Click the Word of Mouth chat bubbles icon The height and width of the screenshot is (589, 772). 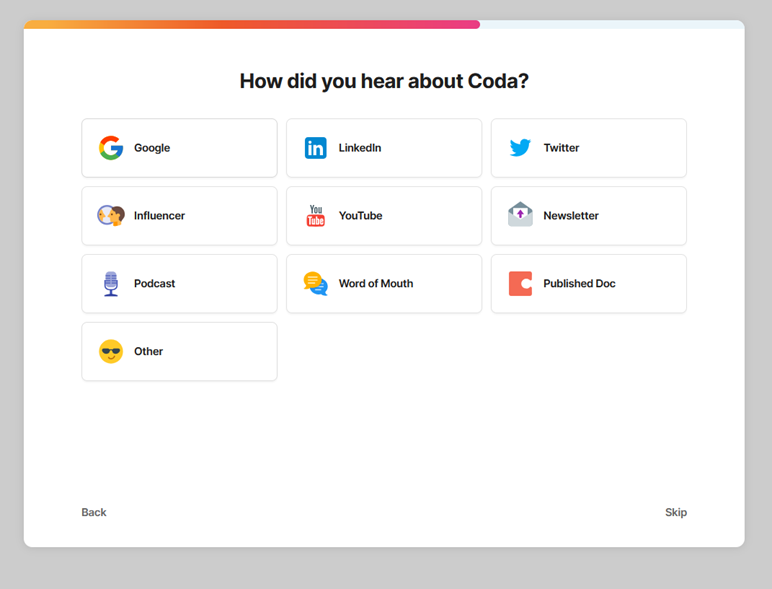pos(316,284)
